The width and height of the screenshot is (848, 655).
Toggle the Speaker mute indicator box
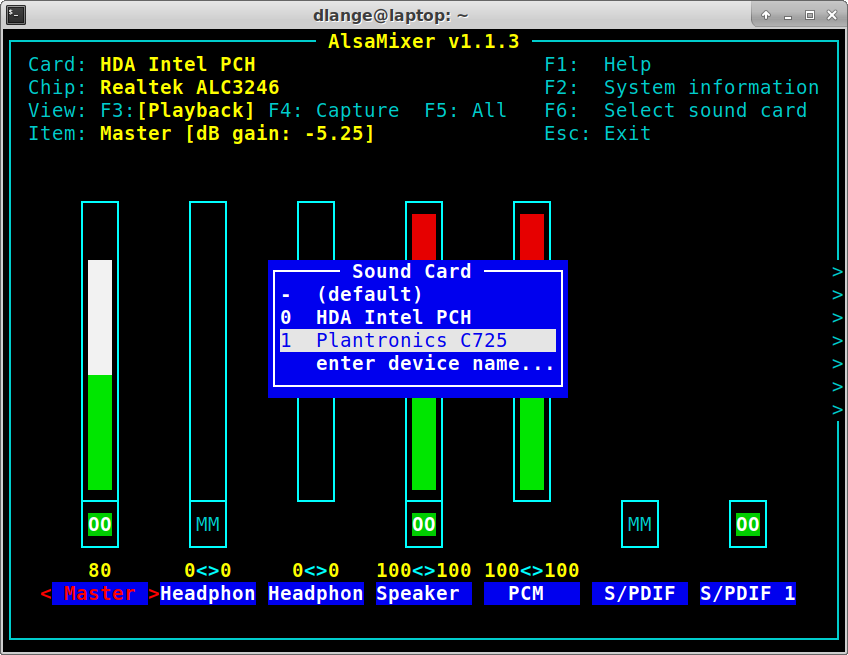424,524
